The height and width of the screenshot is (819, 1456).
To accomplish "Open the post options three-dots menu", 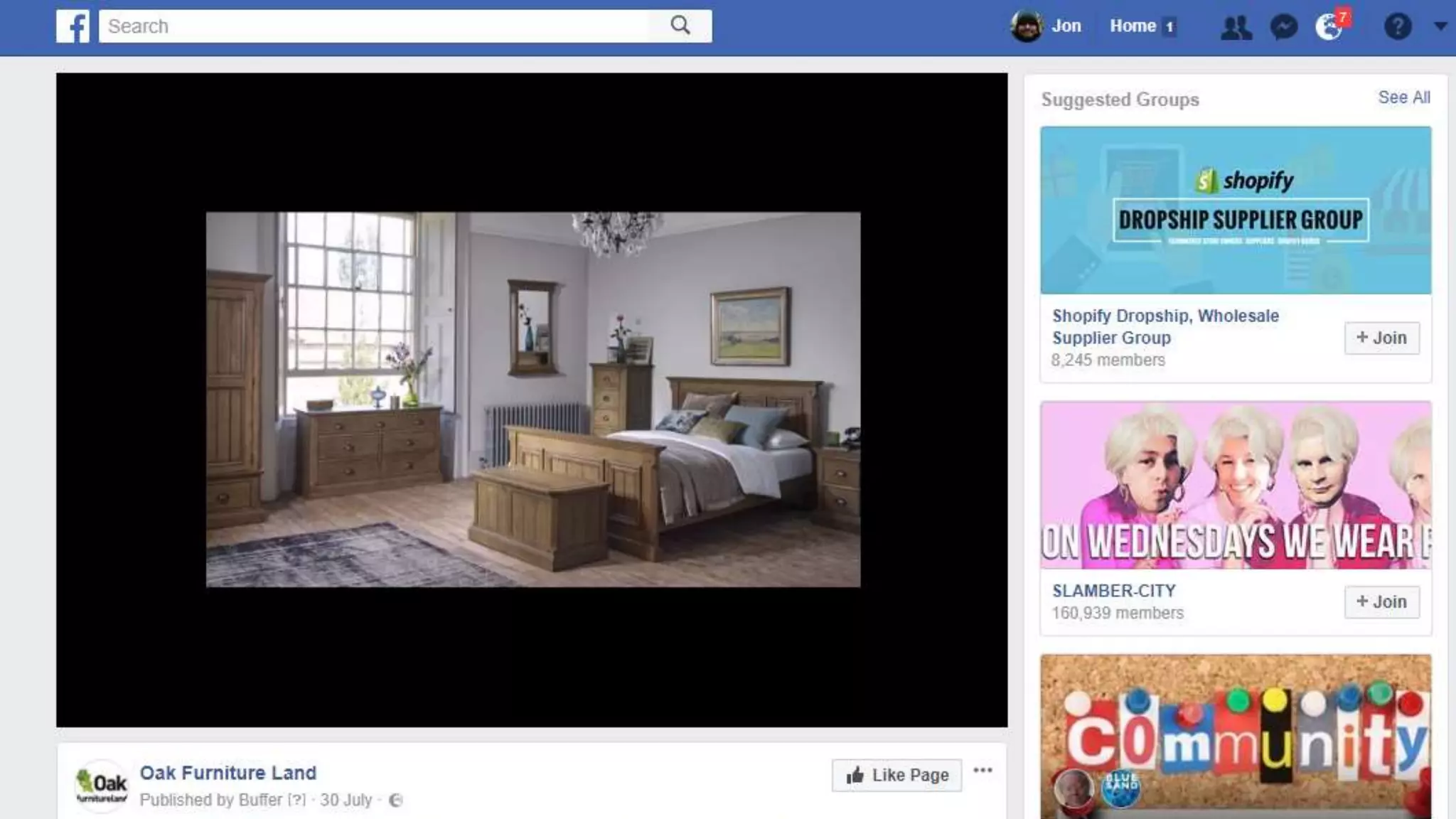I will [983, 771].
